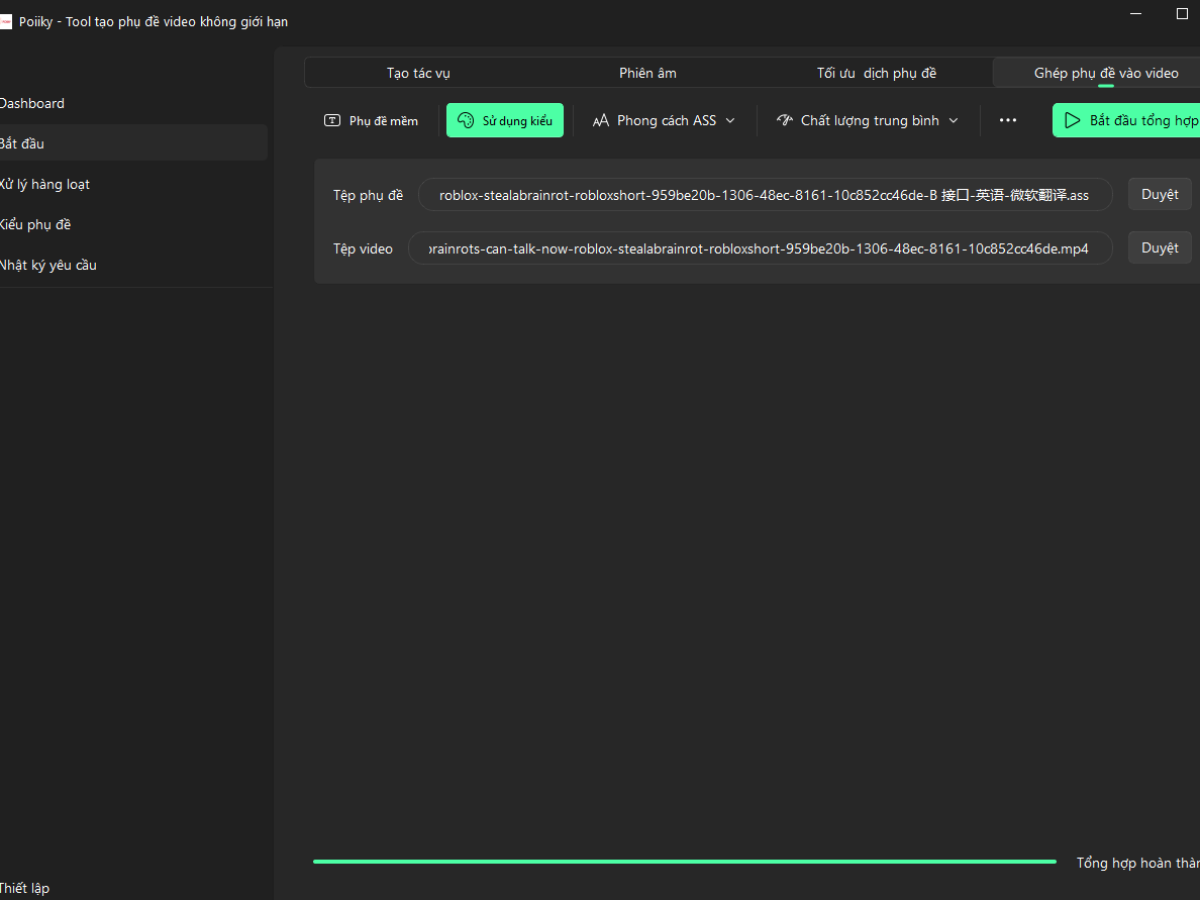Browse for subtitle file with Duyệt button

coord(1159,195)
